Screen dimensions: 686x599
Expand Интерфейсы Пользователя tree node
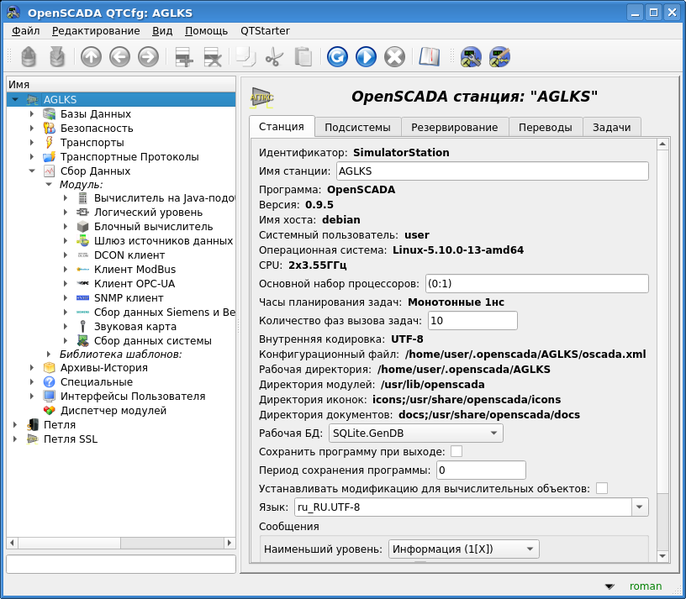click(32, 396)
